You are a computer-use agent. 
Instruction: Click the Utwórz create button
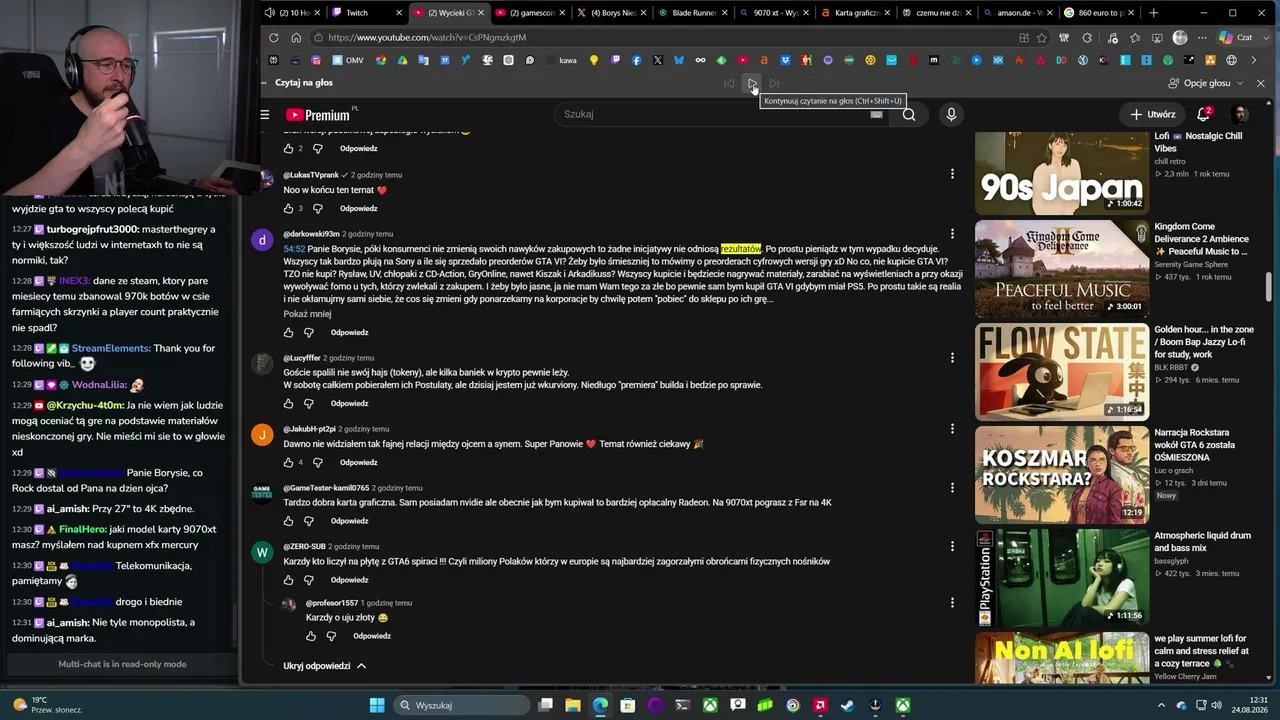[1152, 114]
